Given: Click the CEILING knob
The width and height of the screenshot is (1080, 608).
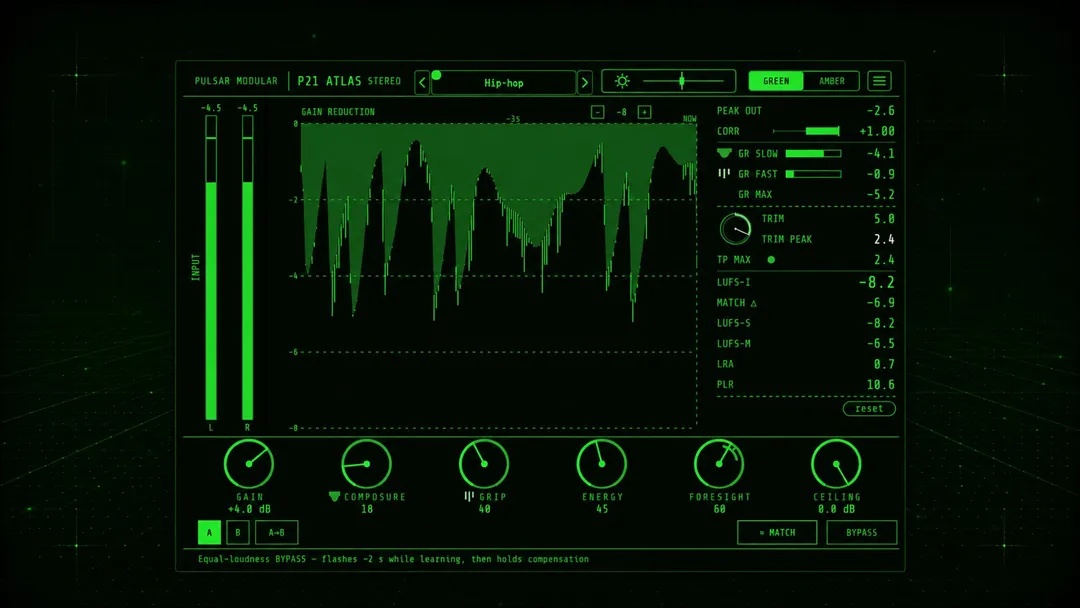Looking at the screenshot, I should (836, 464).
